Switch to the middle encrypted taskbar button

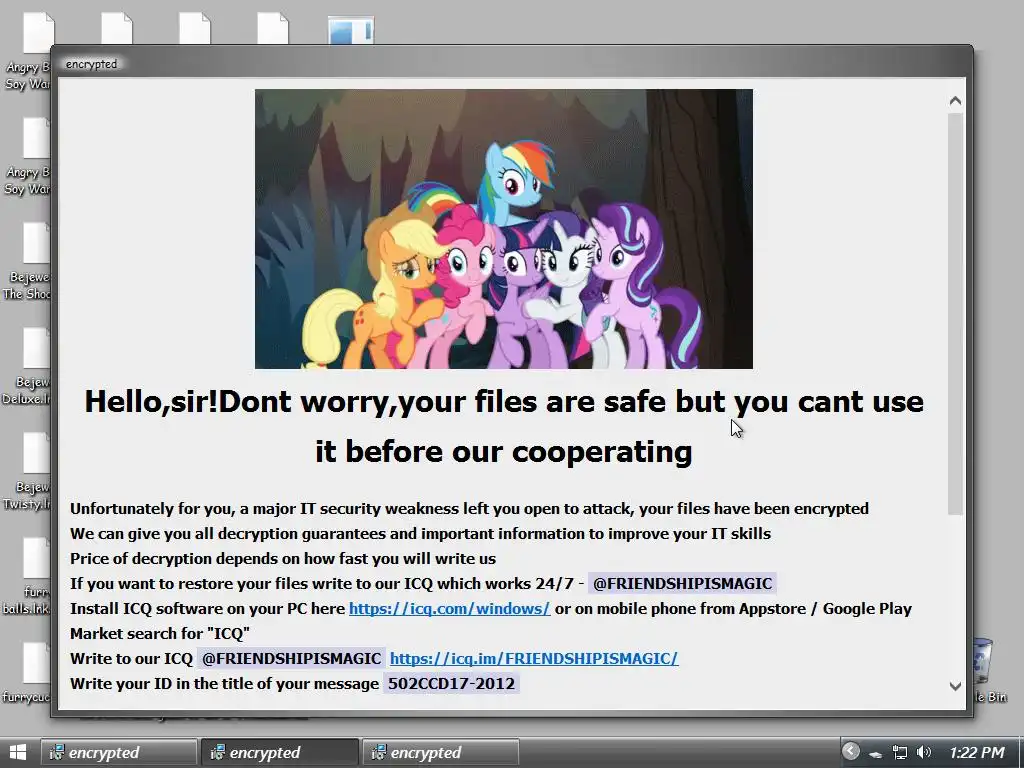tap(280, 752)
